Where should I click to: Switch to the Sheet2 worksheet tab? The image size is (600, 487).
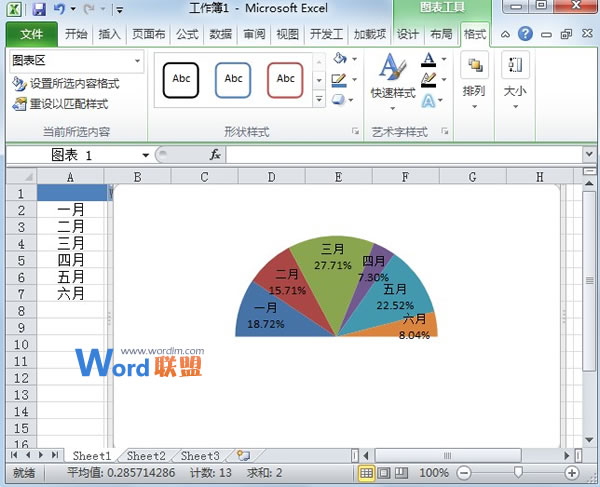point(146,456)
